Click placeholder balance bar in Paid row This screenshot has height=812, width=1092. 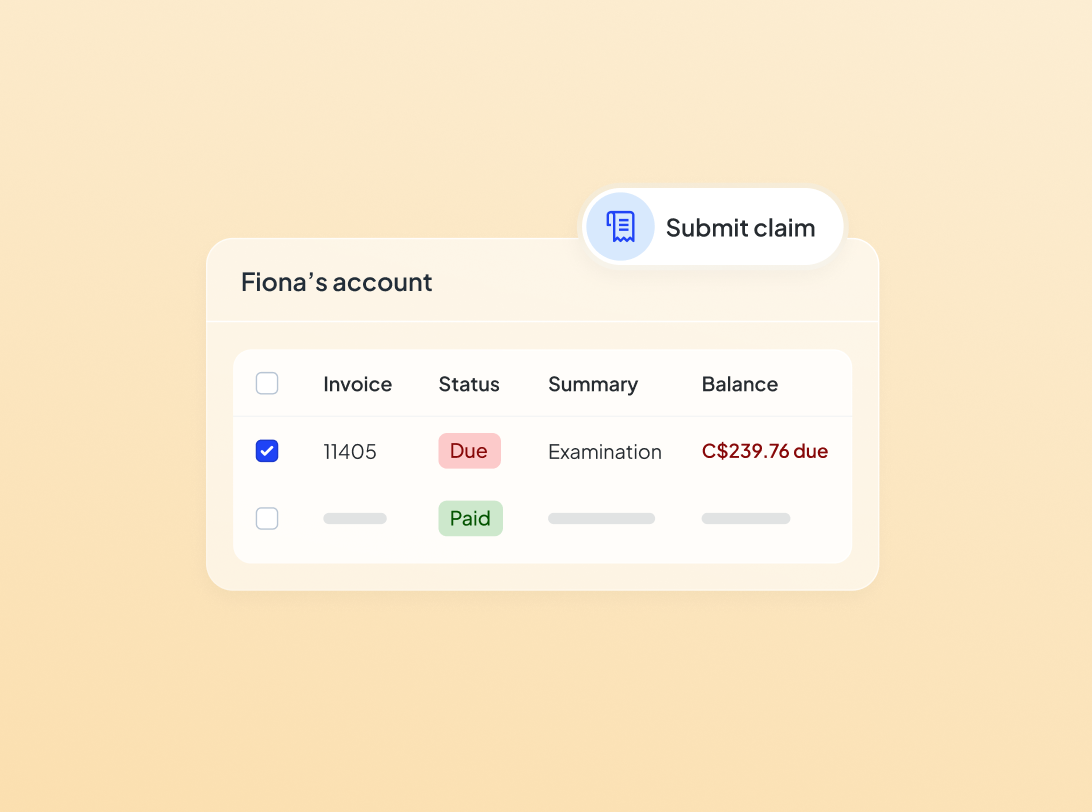pyautogui.click(x=746, y=519)
